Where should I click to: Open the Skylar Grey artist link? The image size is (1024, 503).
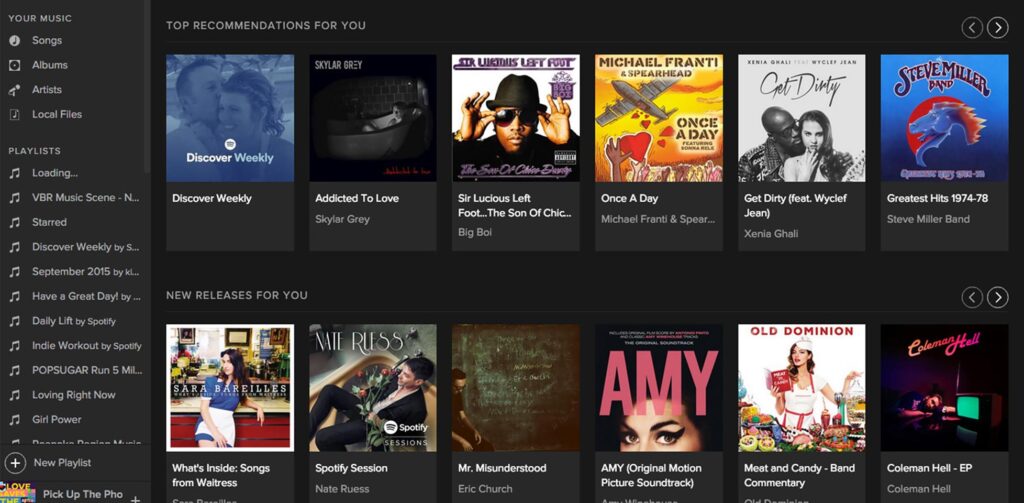point(342,219)
